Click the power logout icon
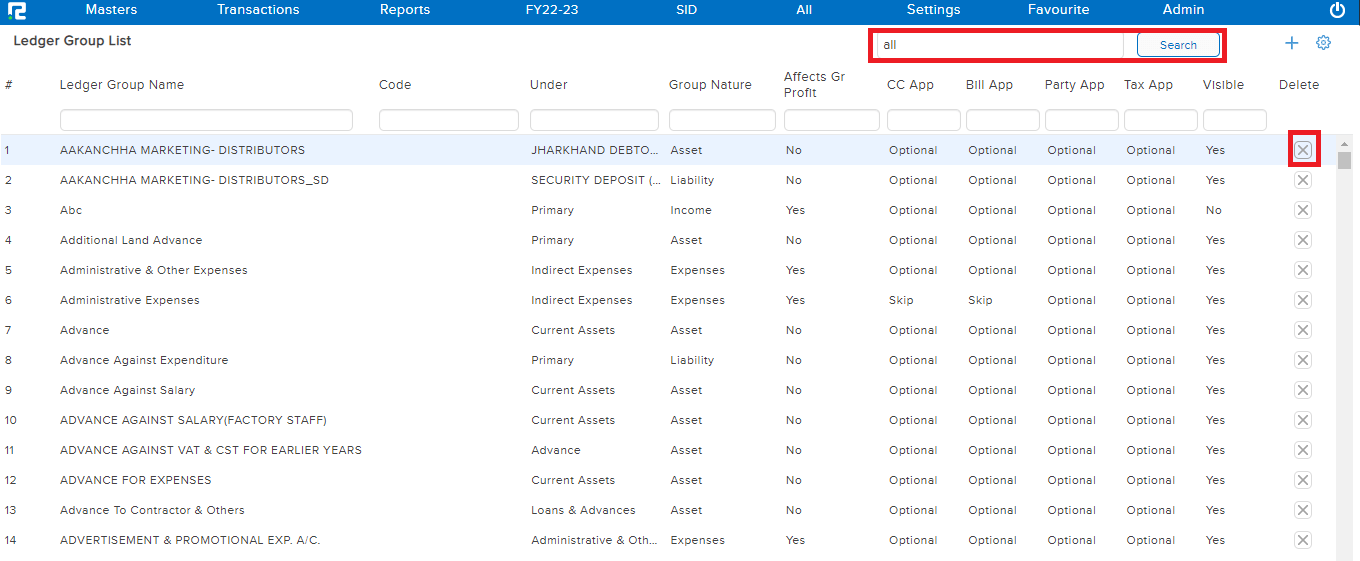Viewport: 1360px width, 561px height. [1337, 10]
